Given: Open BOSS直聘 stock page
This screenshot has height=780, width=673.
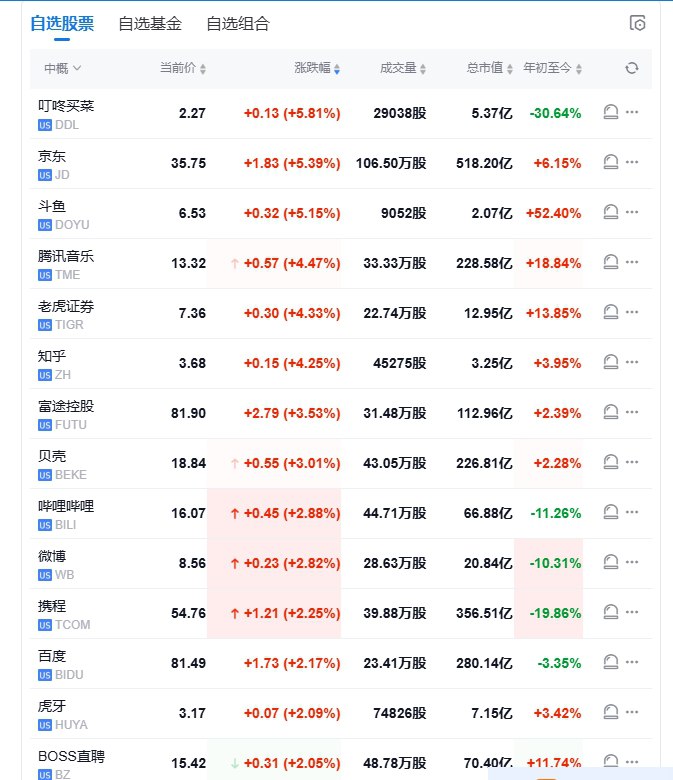Looking at the screenshot, I should 71,756.
